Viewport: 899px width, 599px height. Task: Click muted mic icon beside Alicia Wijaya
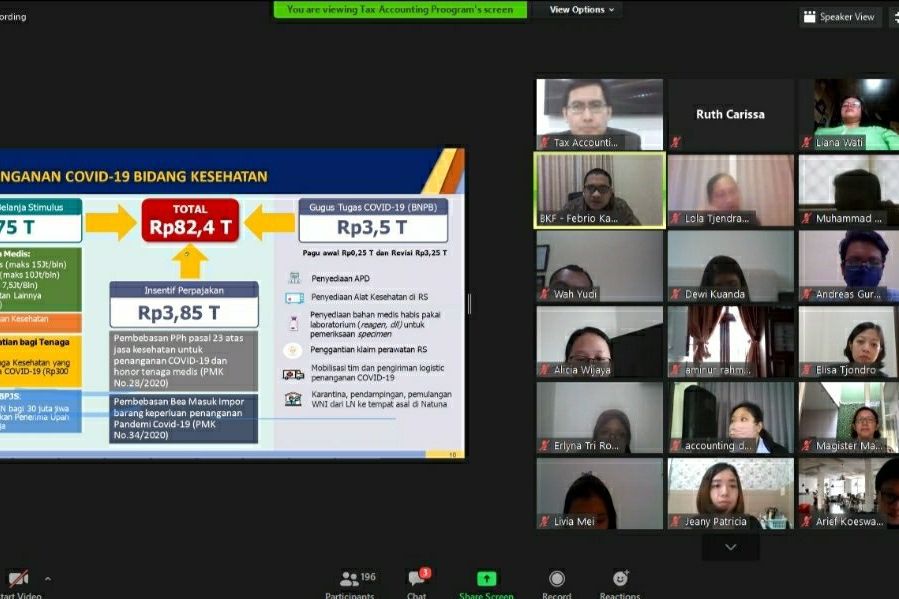pyautogui.click(x=544, y=370)
